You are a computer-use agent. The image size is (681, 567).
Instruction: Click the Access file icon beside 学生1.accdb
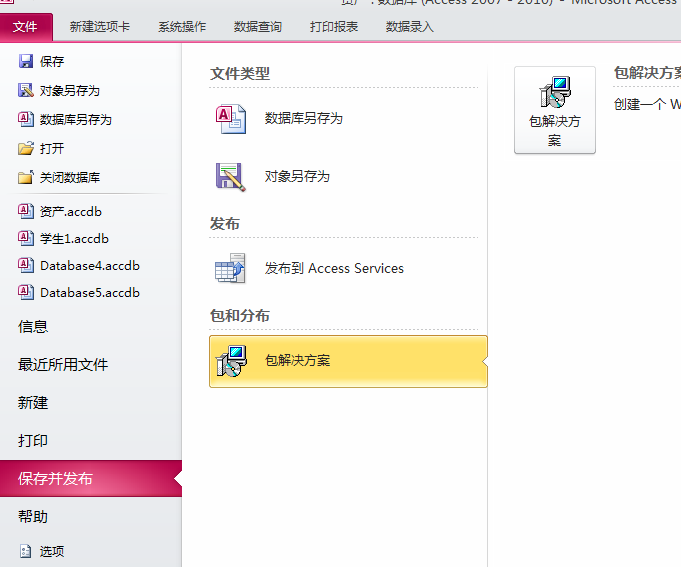26,238
